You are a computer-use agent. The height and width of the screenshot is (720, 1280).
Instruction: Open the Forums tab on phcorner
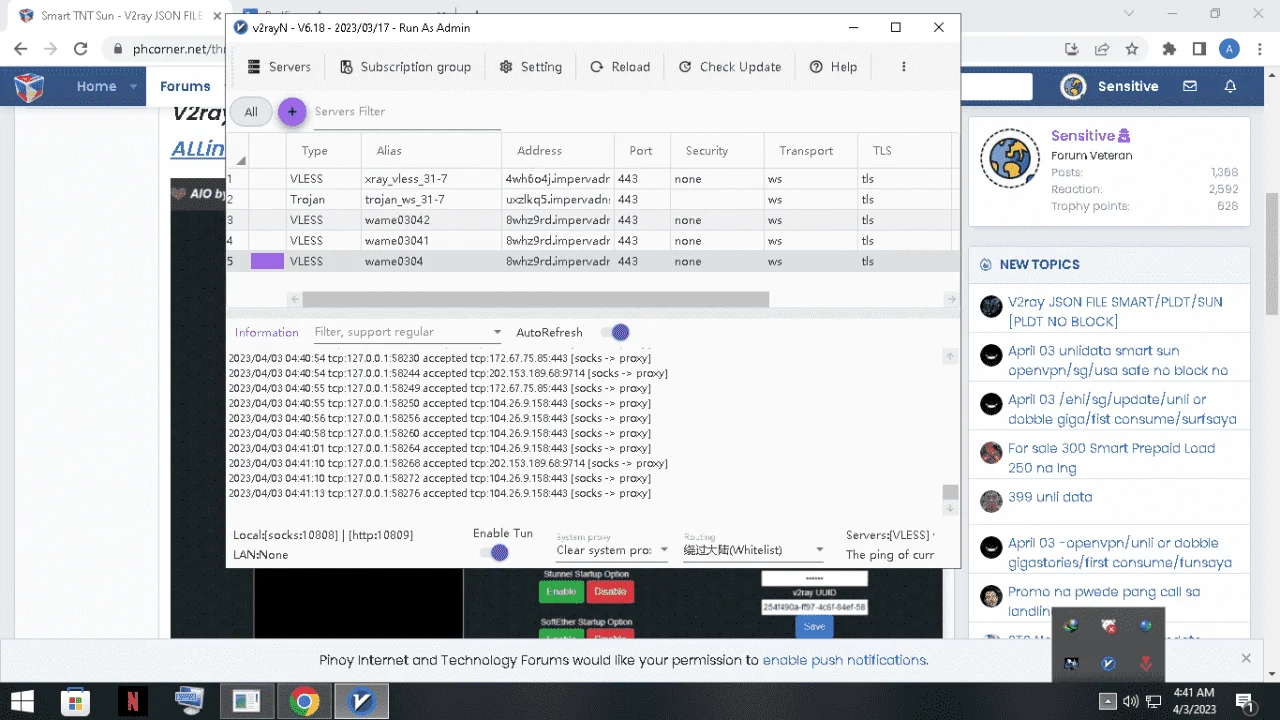click(x=185, y=86)
